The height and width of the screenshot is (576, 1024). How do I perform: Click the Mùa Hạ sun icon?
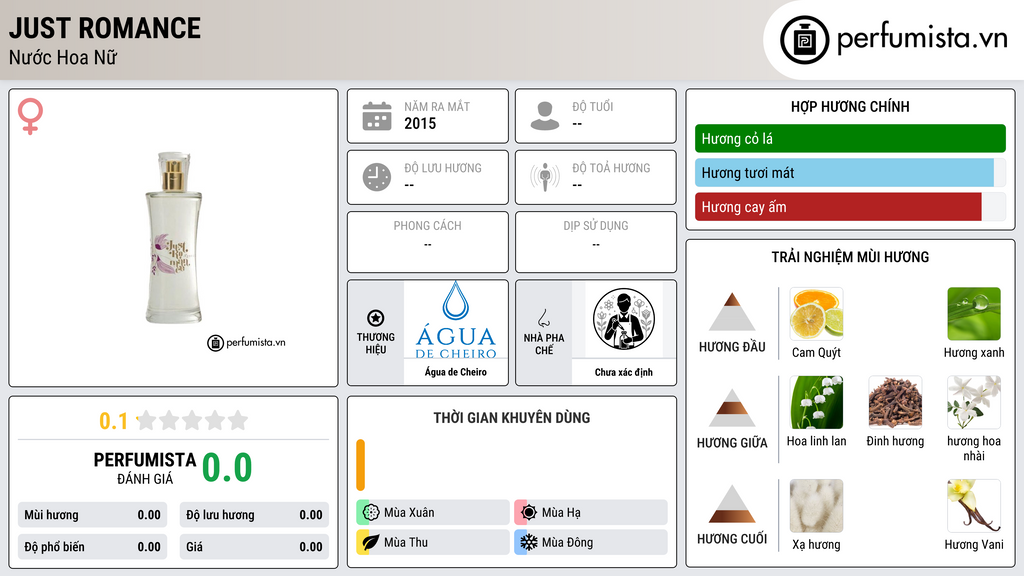pyautogui.click(x=529, y=513)
